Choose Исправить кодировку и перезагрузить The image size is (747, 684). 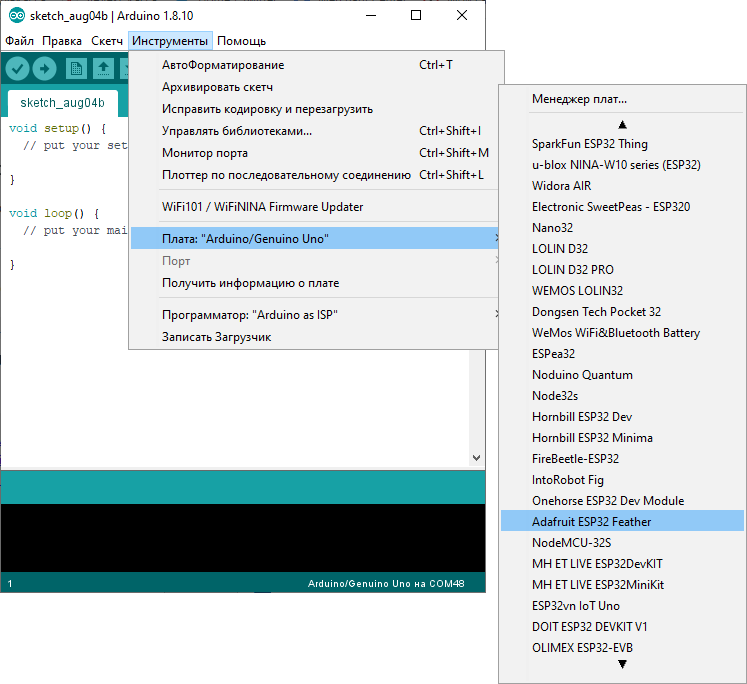click(x=315, y=109)
